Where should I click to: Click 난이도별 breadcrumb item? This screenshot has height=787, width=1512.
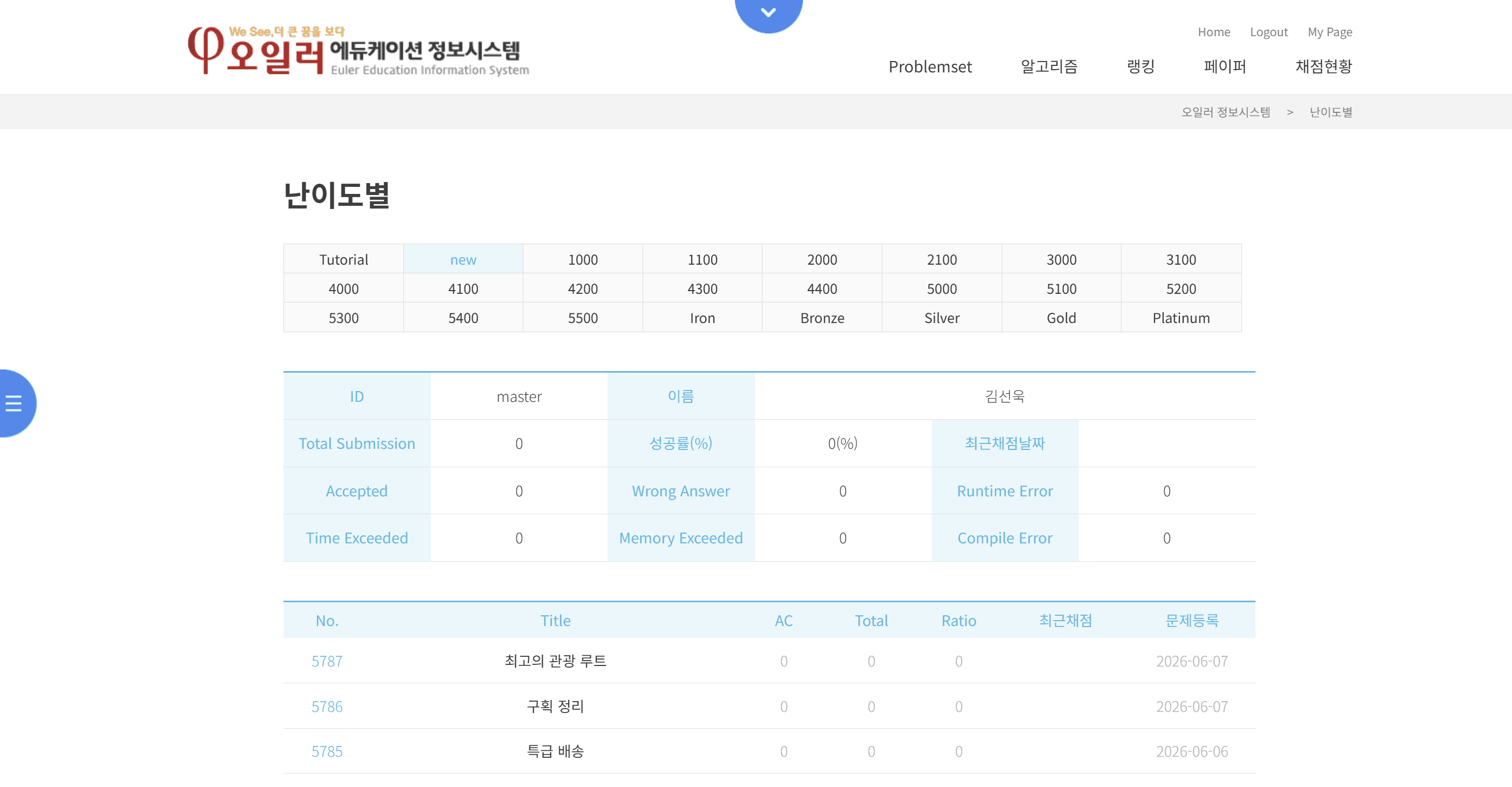pos(1331,112)
